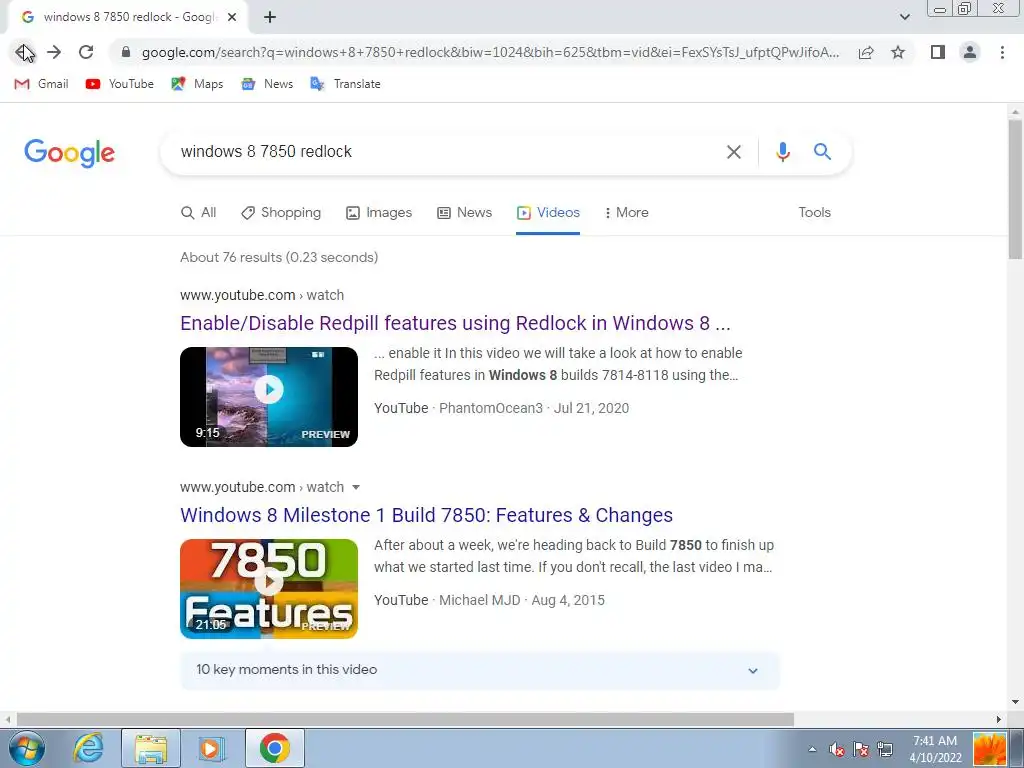Open the Gmail bookmark
The height and width of the screenshot is (768, 1024).
[x=41, y=84]
